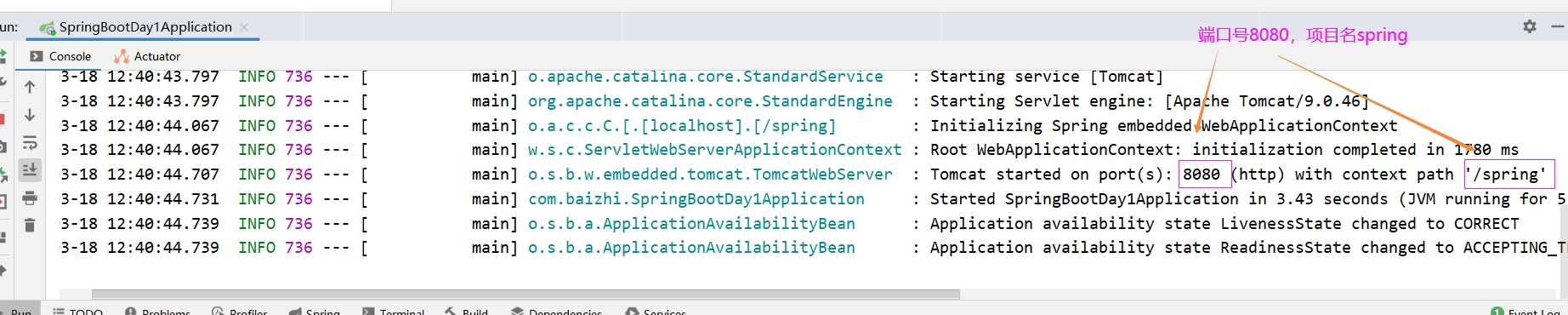This screenshot has width=1568, height=315.
Task: Open the Profiler tool window
Action: 239,311
